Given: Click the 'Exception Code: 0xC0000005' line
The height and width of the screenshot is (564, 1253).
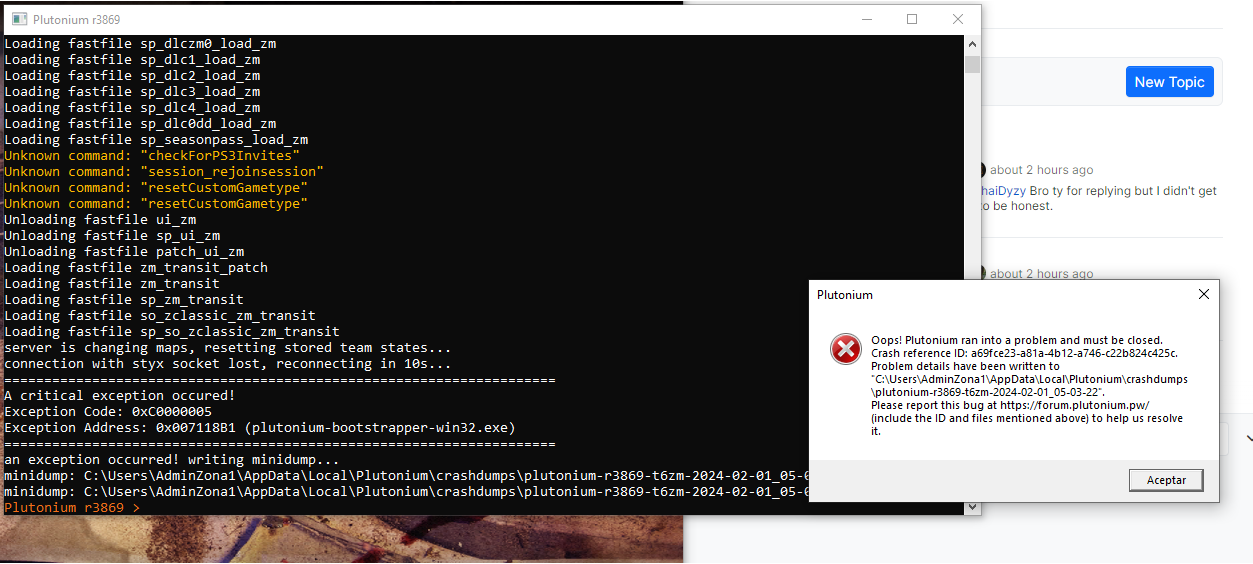Looking at the screenshot, I should coord(108,412).
